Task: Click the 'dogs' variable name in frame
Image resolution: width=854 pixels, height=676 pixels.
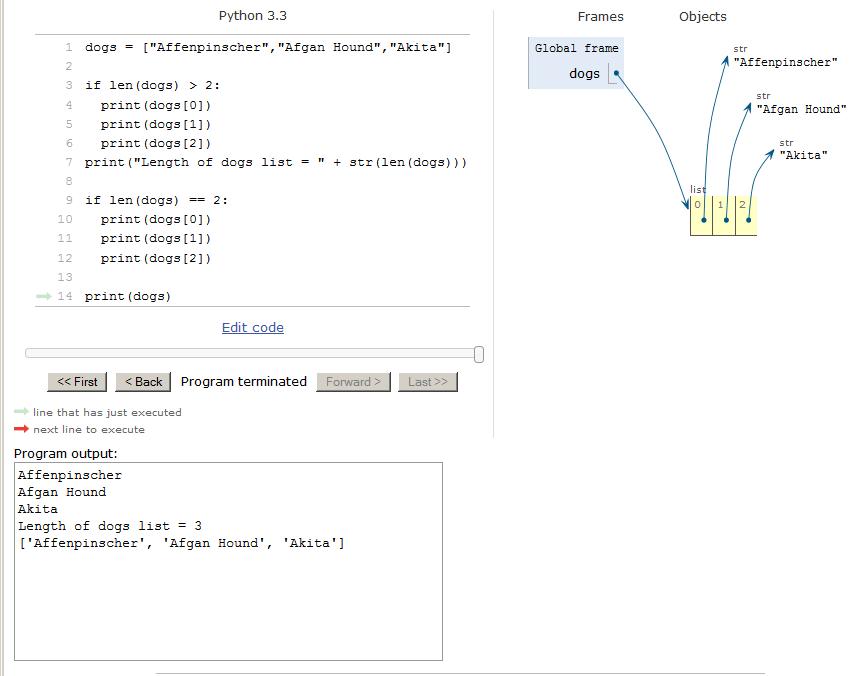Action: (584, 74)
